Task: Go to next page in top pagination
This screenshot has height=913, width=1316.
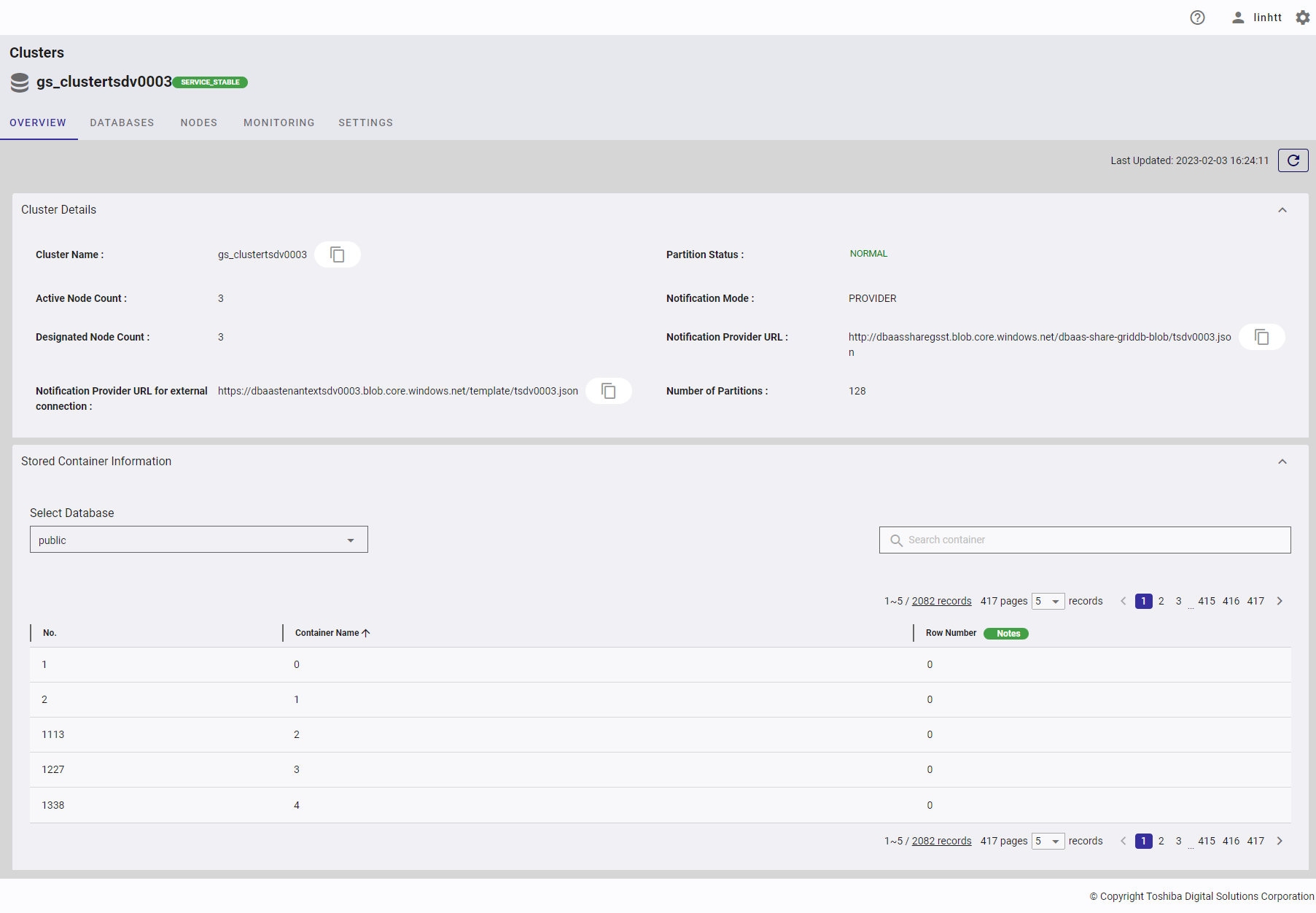Action: coord(1280,601)
